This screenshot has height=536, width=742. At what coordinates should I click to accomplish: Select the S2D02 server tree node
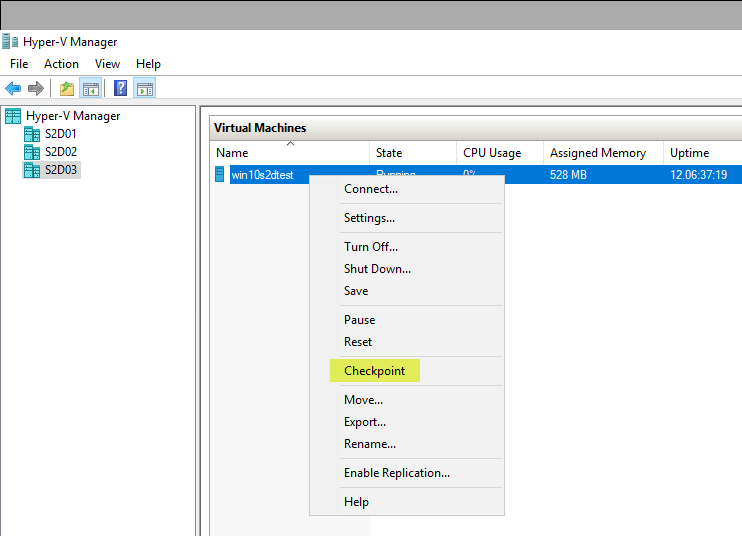(x=61, y=152)
